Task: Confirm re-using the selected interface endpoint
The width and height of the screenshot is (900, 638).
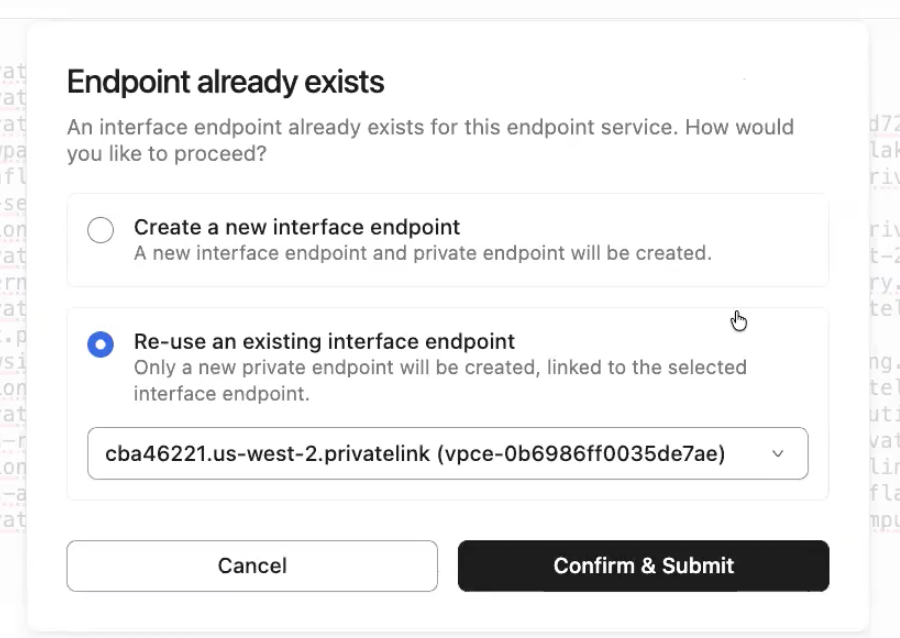Action: (x=643, y=565)
